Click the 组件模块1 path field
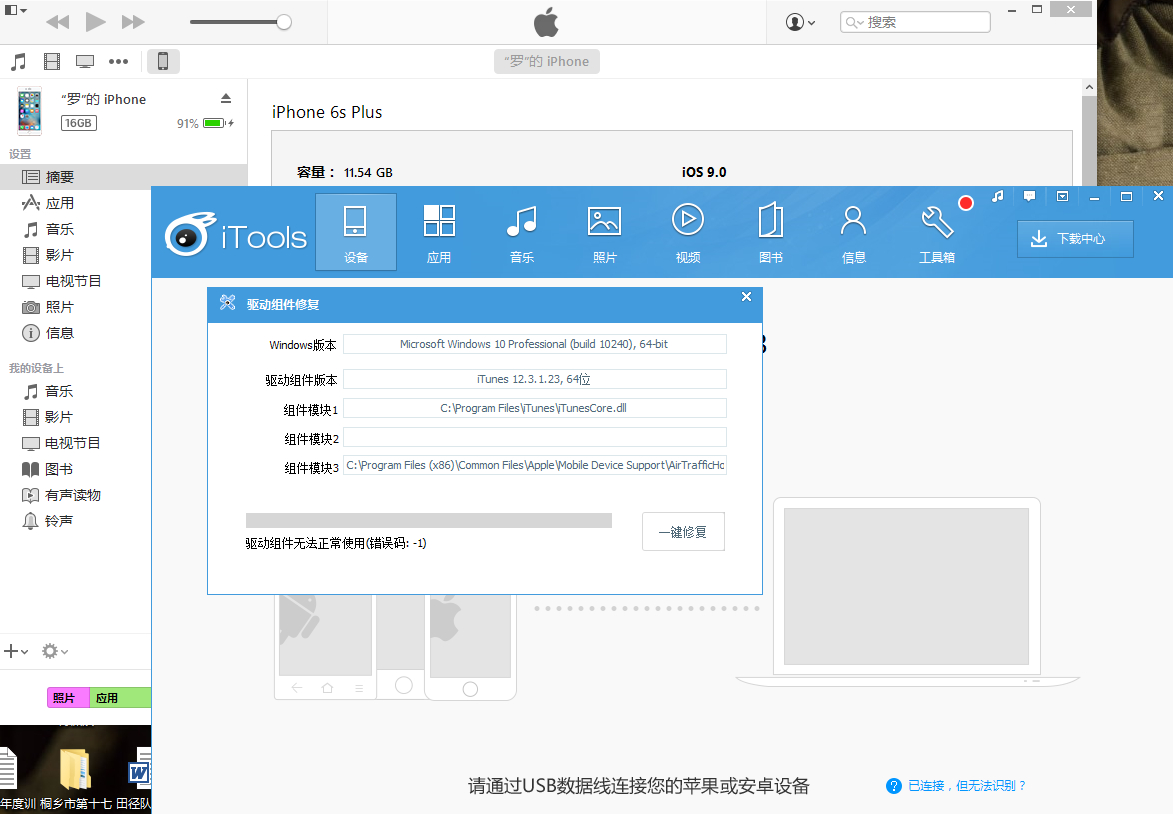The width and height of the screenshot is (1173, 814). [534, 408]
